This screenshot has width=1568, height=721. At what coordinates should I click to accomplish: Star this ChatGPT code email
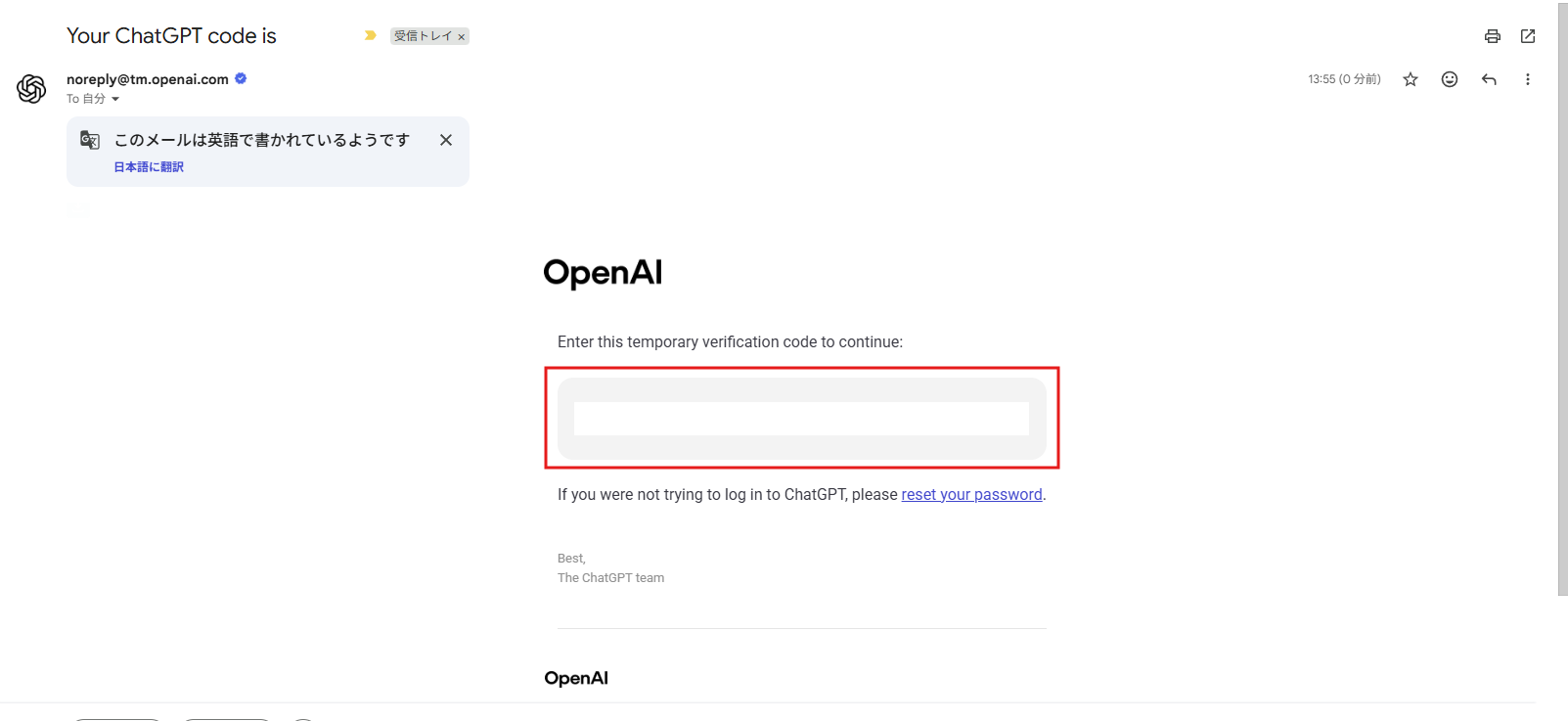[x=1410, y=79]
